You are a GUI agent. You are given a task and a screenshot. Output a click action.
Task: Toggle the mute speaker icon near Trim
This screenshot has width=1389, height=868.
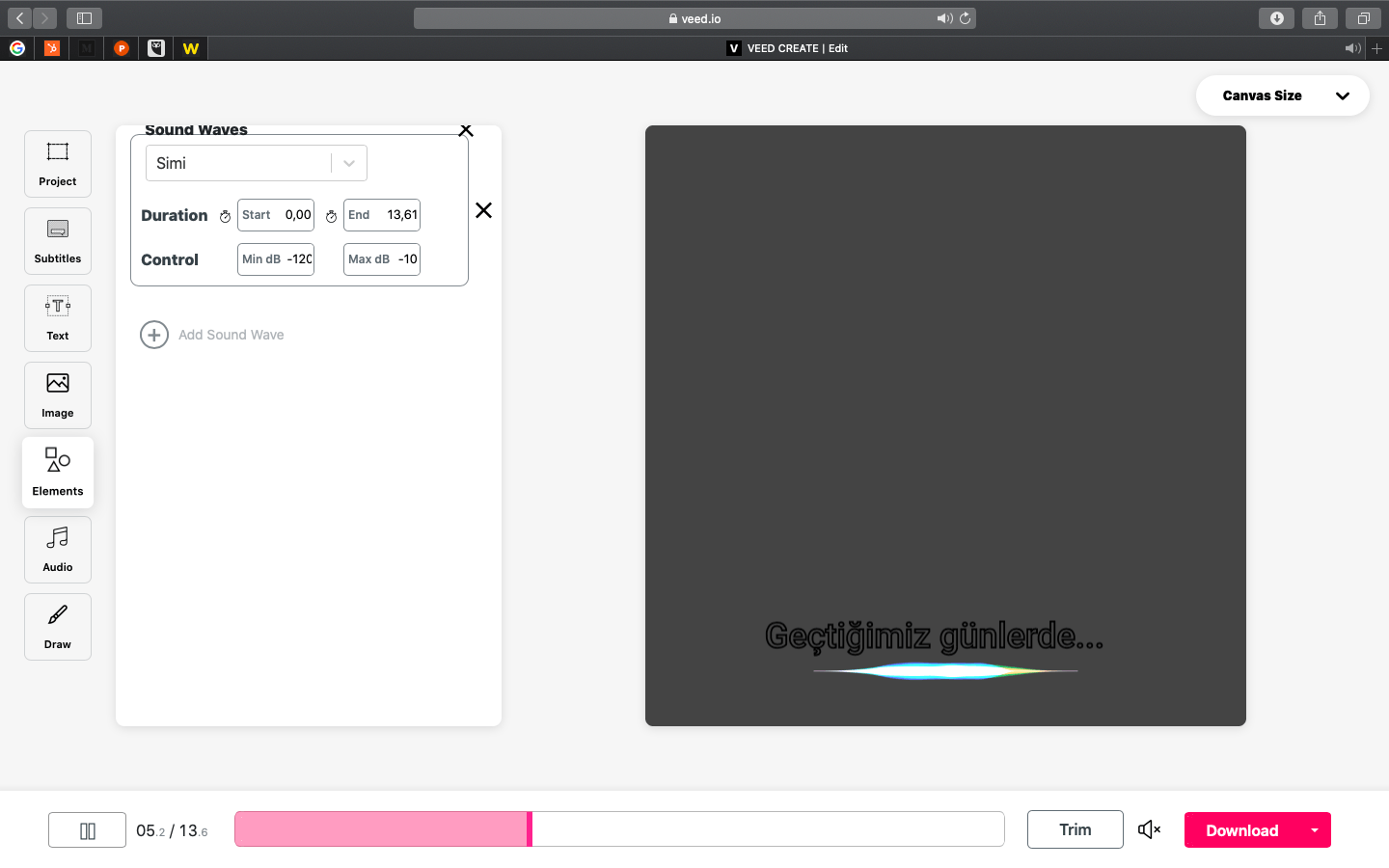[1149, 829]
